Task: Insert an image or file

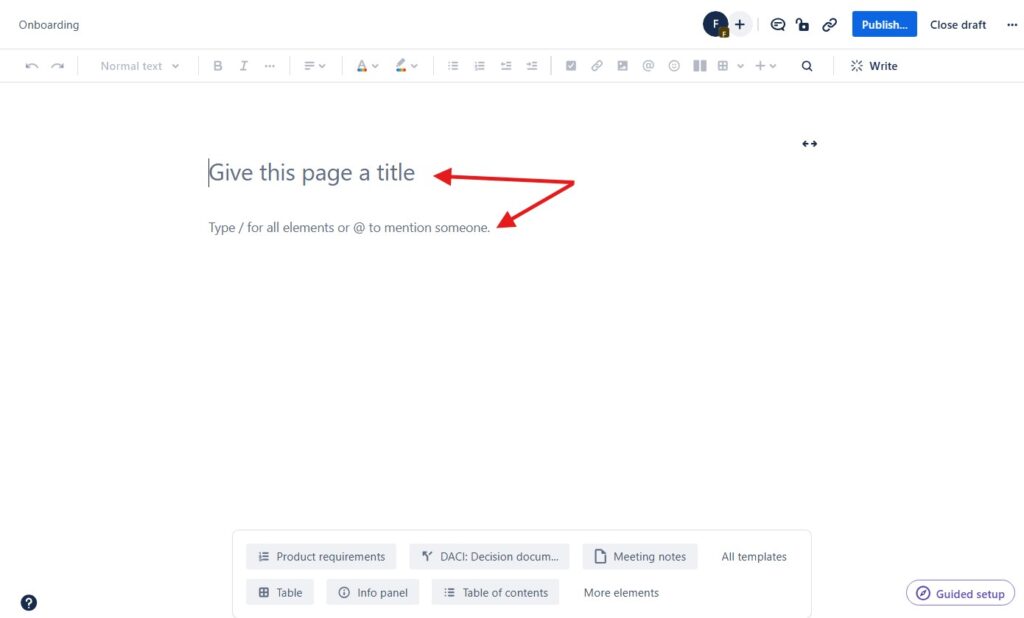Action: [622, 65]
